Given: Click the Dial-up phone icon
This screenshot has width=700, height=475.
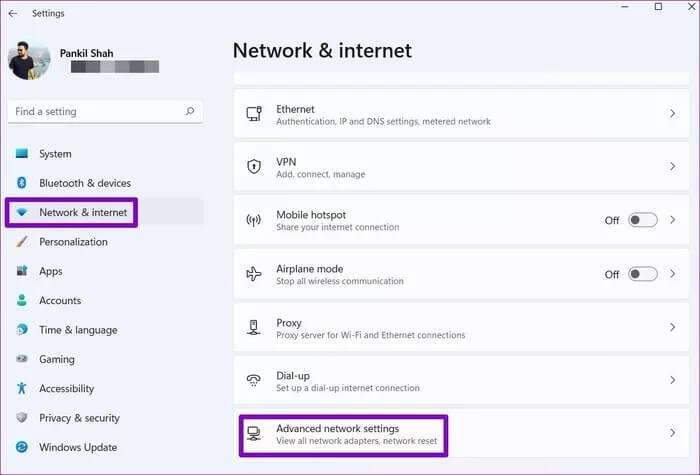Looking at the screenshot, I should pos(254,380).
